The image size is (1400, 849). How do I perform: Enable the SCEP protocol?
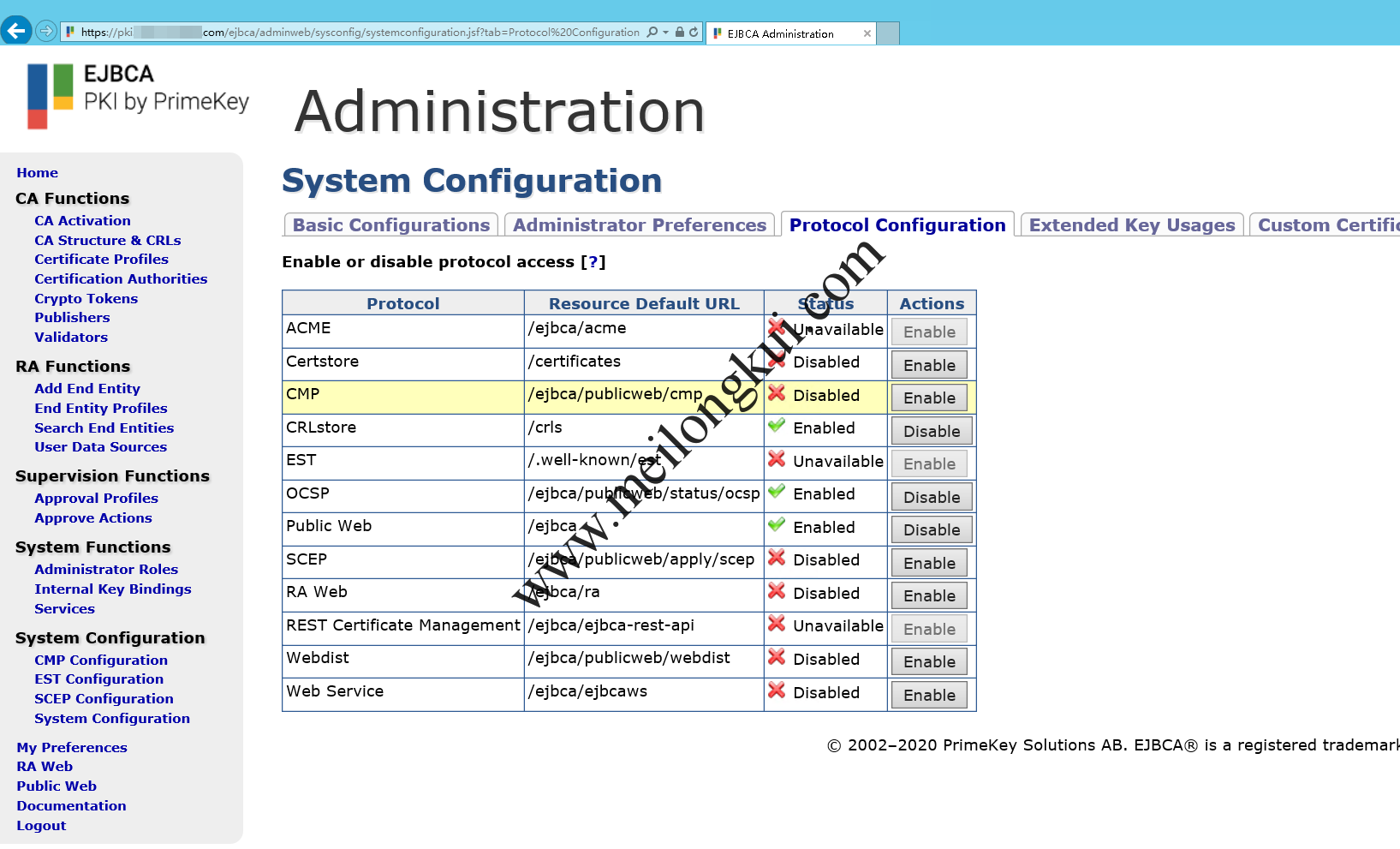click(x=929, y=563)
